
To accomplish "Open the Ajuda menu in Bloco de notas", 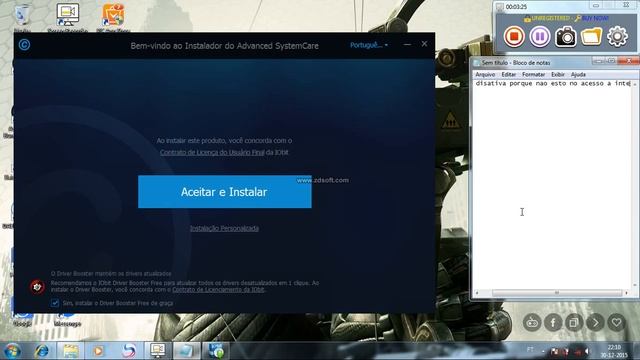I will 578,75.
